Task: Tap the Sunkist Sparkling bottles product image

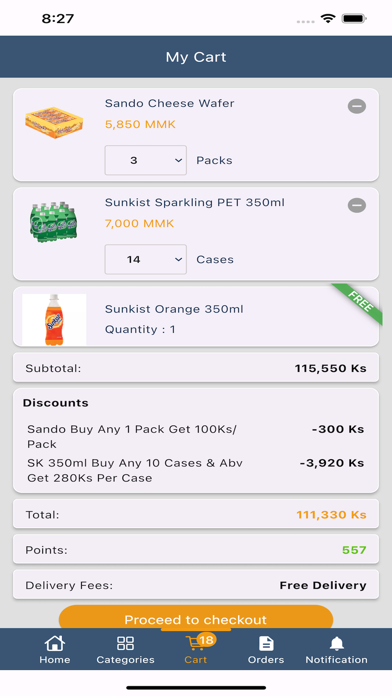Action: [54, 222]
